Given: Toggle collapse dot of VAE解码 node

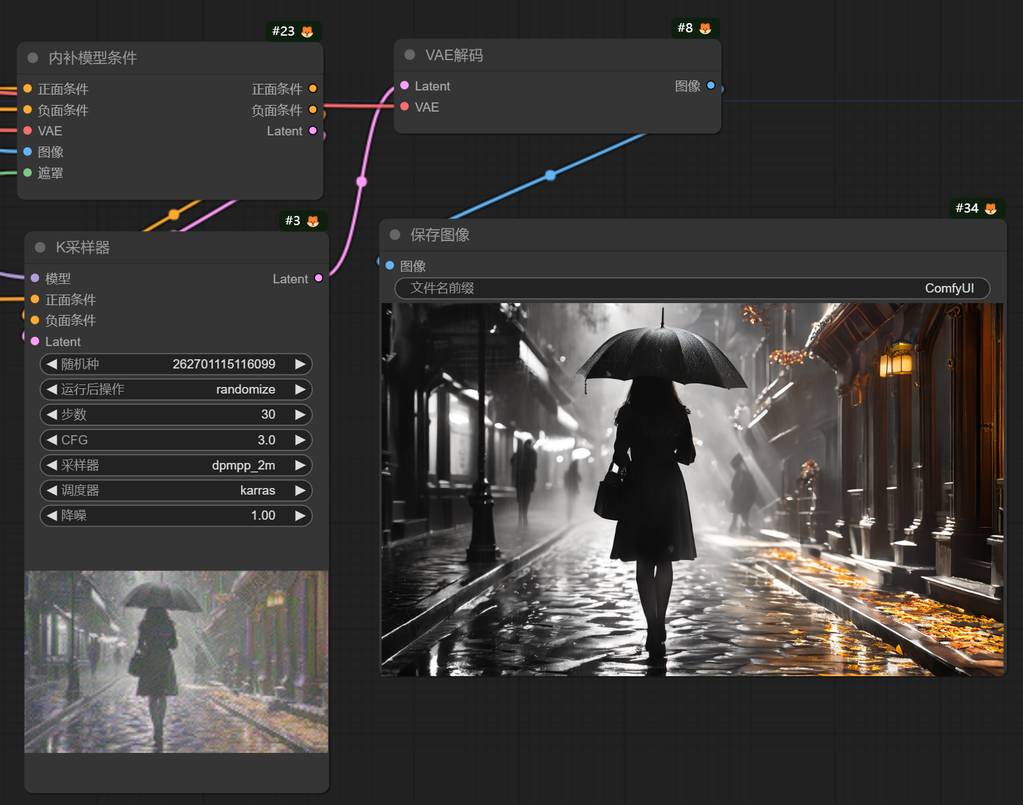Looking at the screenshot, I should coord(410,55).
